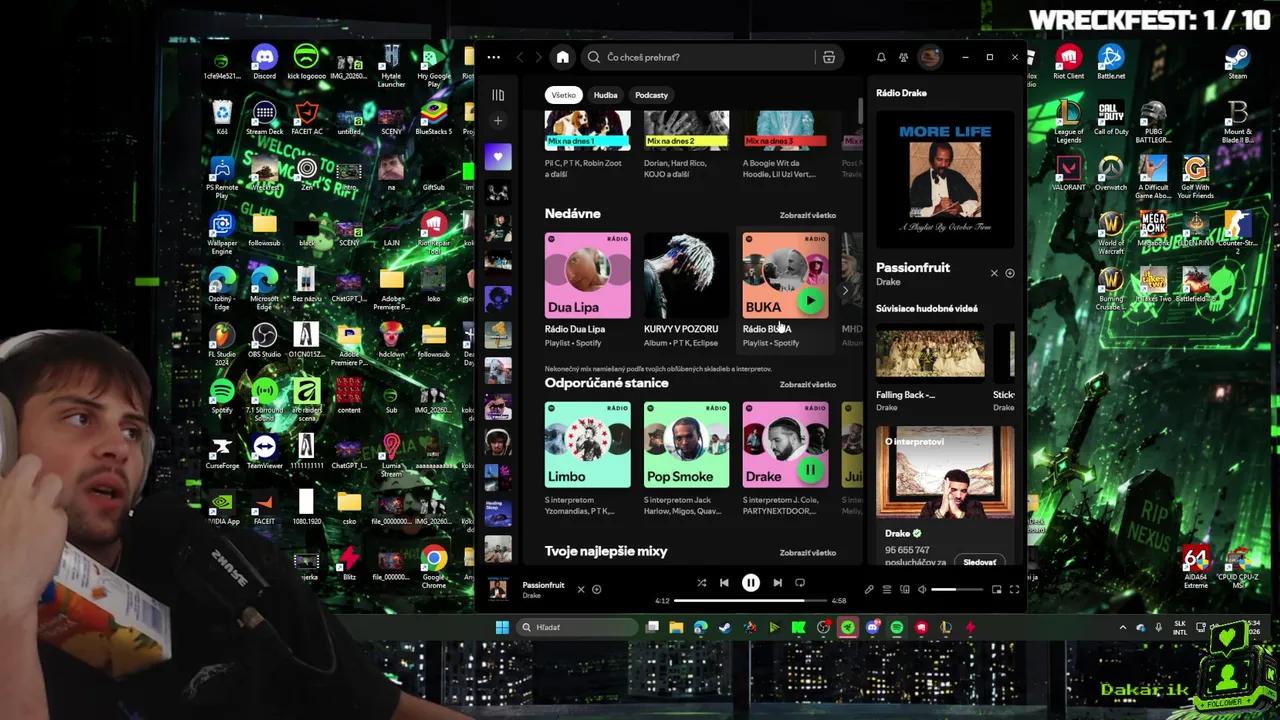Screen dimensions: 1280x720
Task: Go to Spotify home
Action: [x=562, y=57]
